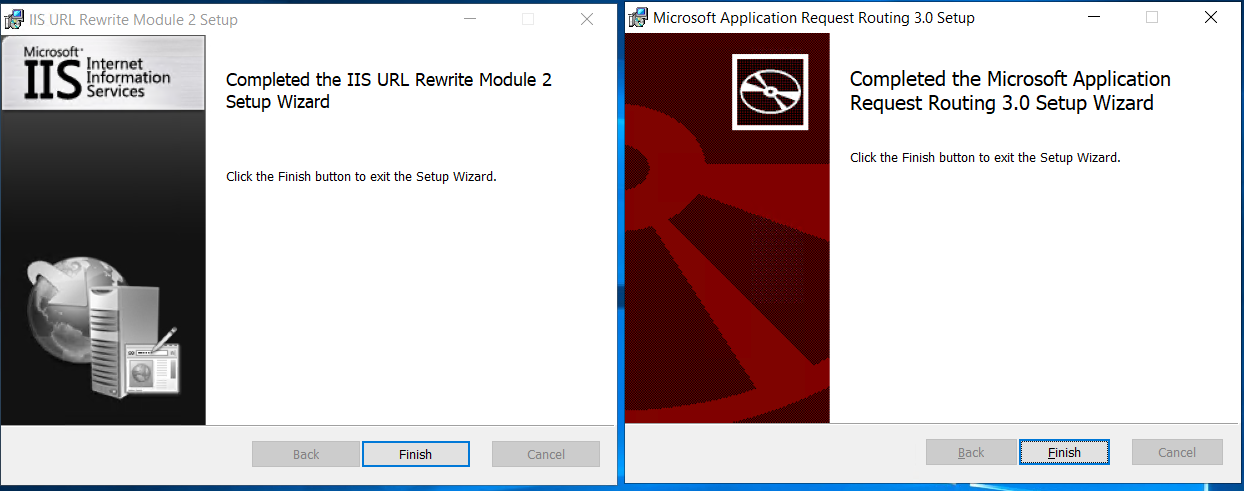Click Cancel in Application Request Routing Setup
This screenshot has height=491, width=1244.
(1177, 452)
